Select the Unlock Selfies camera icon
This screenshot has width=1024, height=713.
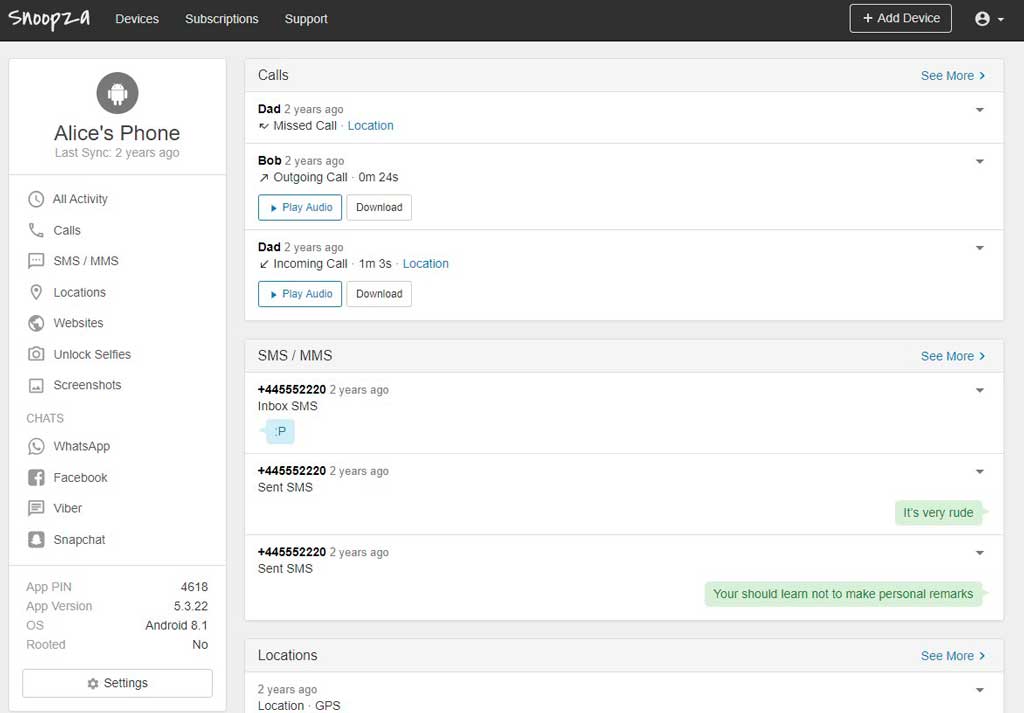click(x=36, y=354)
